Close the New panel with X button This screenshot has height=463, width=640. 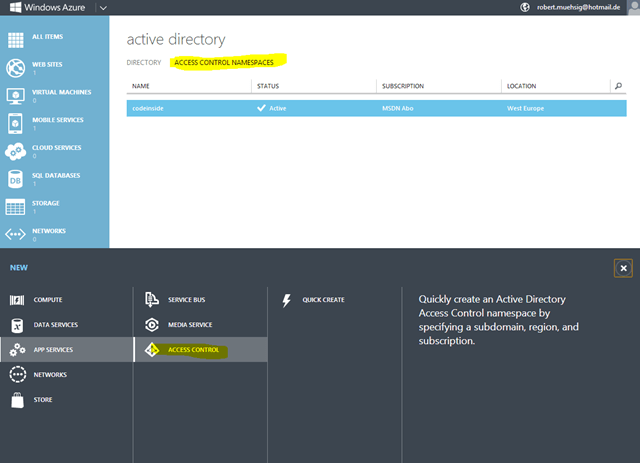[x=623, y=268]
